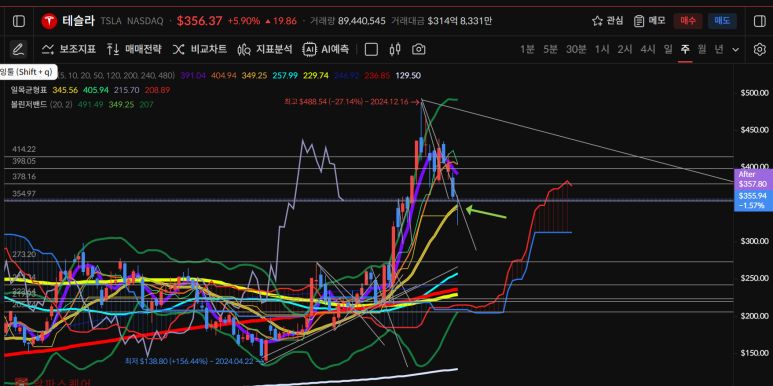The height and width of the screenshot is (386, 773).
Task: Click moving average value 229.74
Action: pos(316,75)
